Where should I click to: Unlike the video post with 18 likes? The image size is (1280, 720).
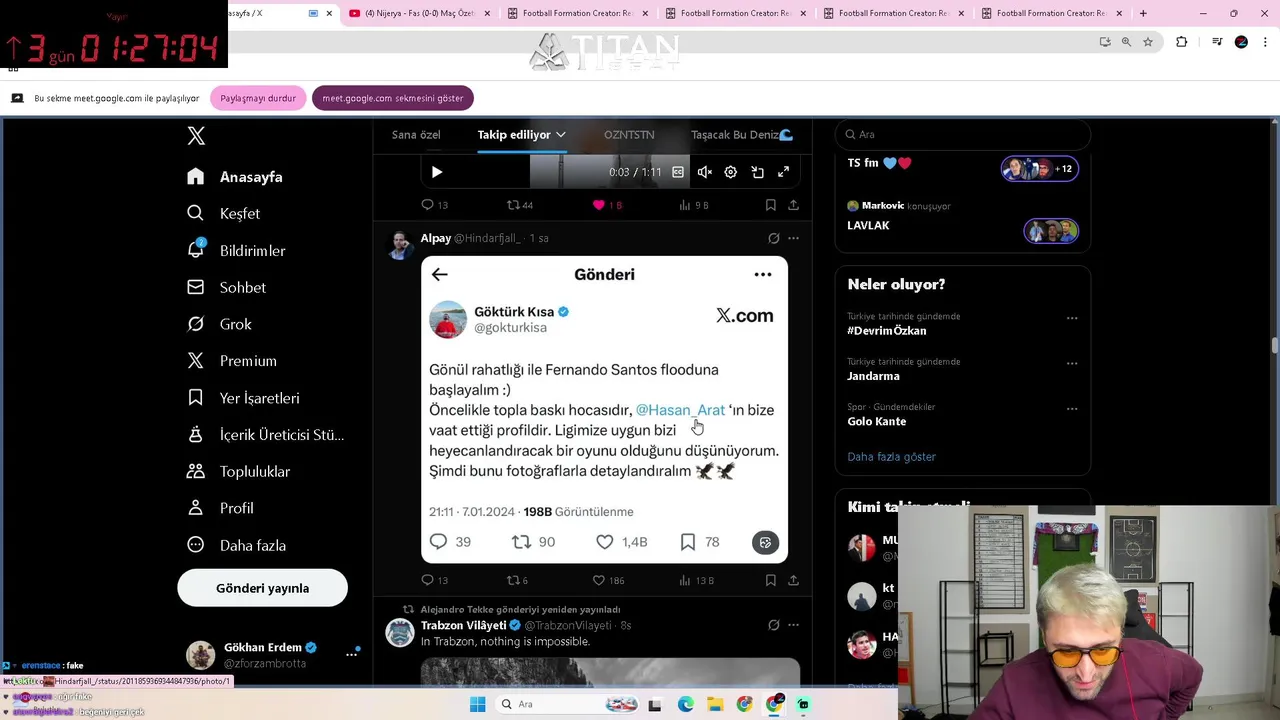pyautogui.click(x=606, y=205)
